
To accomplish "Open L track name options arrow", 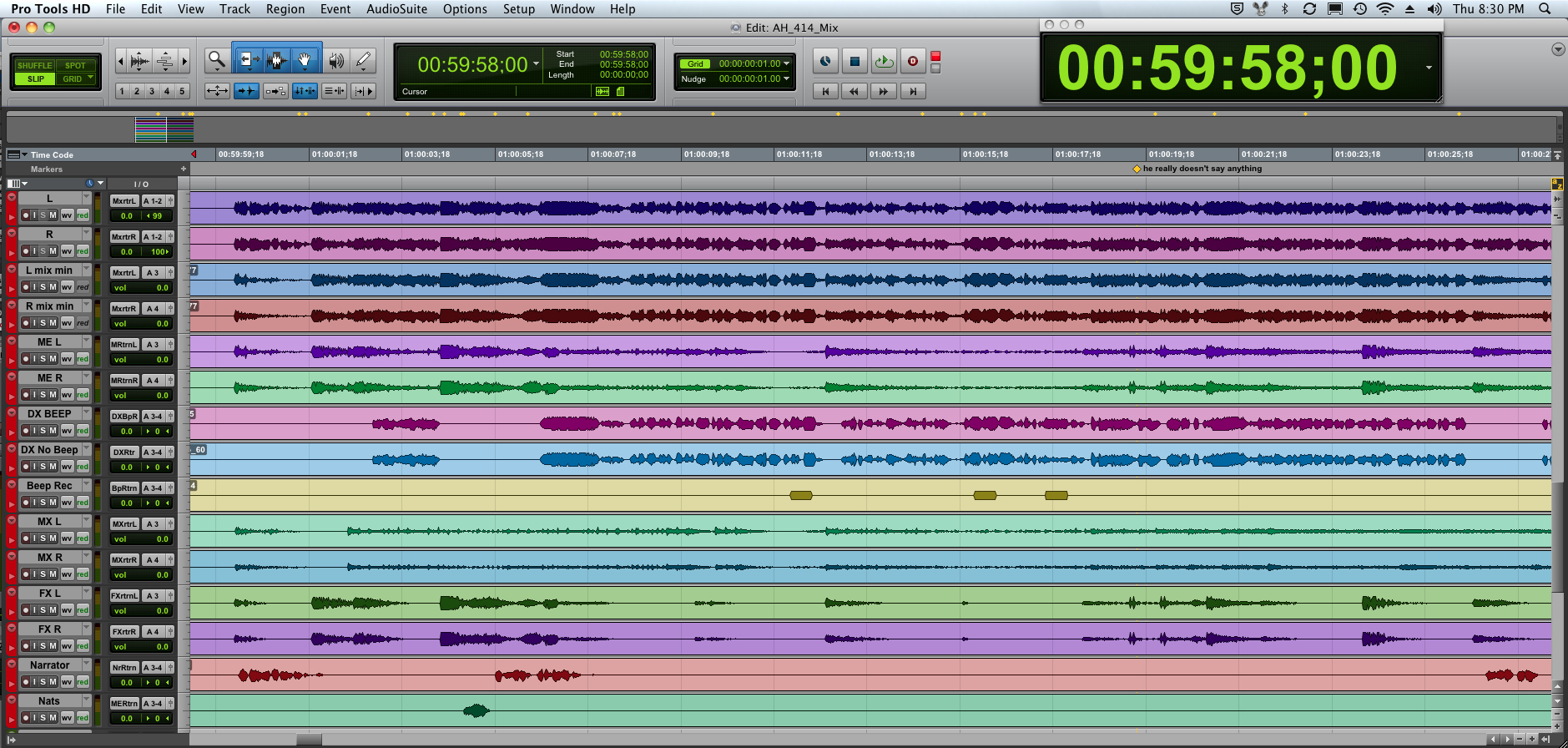I will [x=86, y=198].
